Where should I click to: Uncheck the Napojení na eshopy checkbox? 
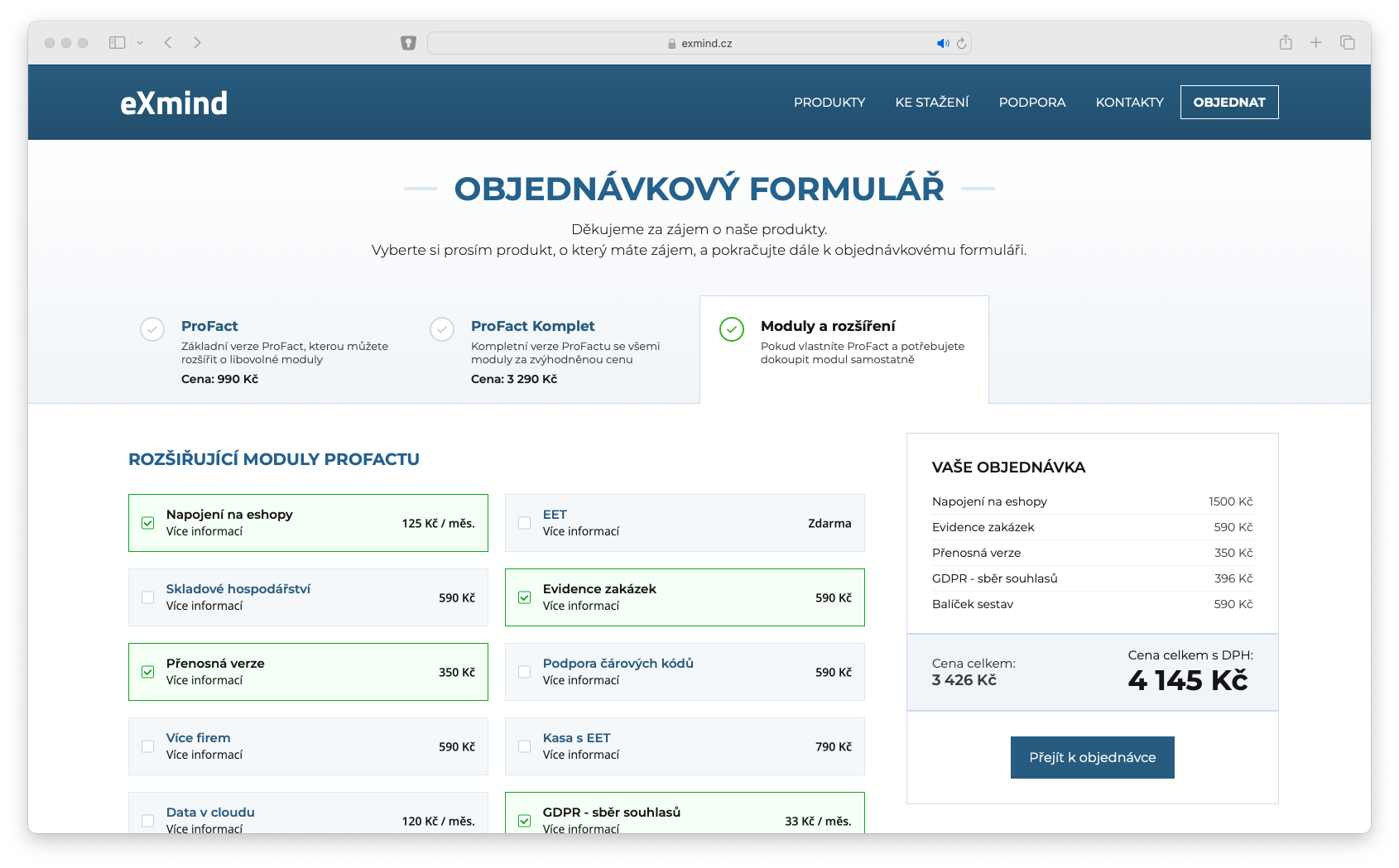[x=148, y=523]
